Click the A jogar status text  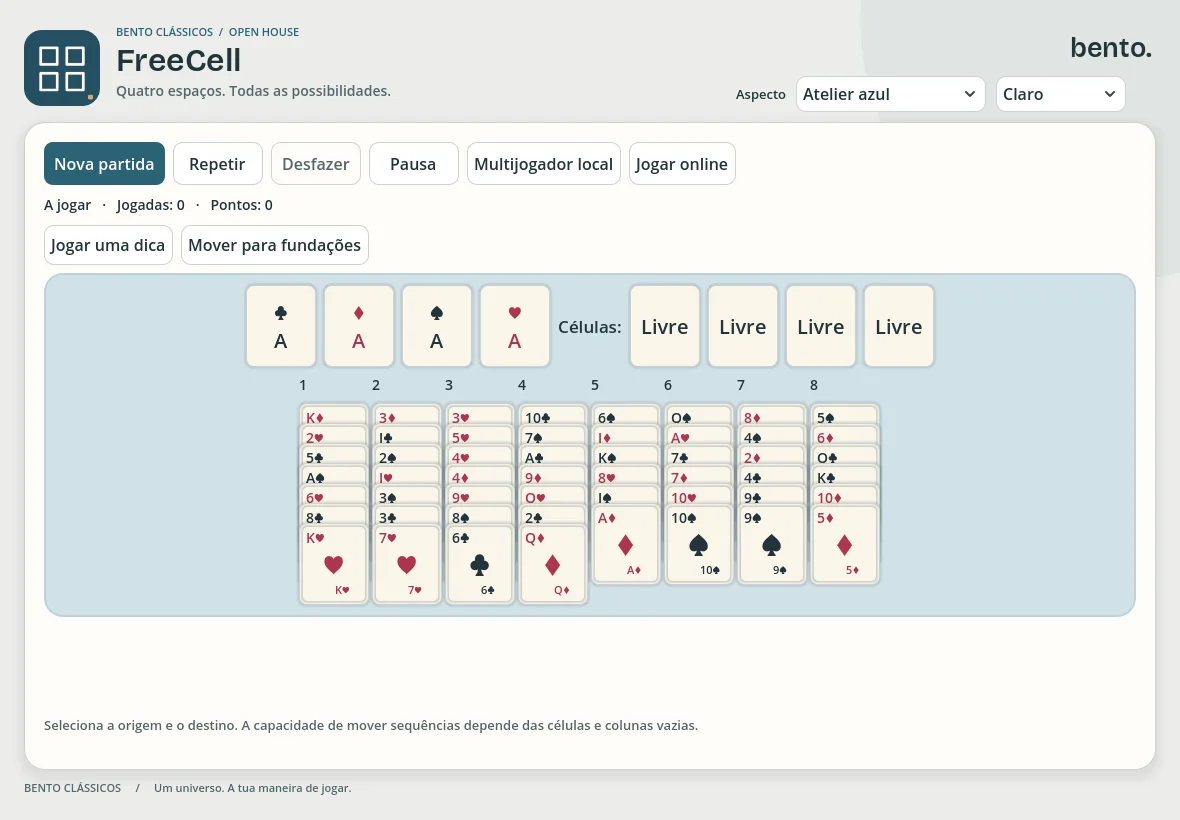68,205
